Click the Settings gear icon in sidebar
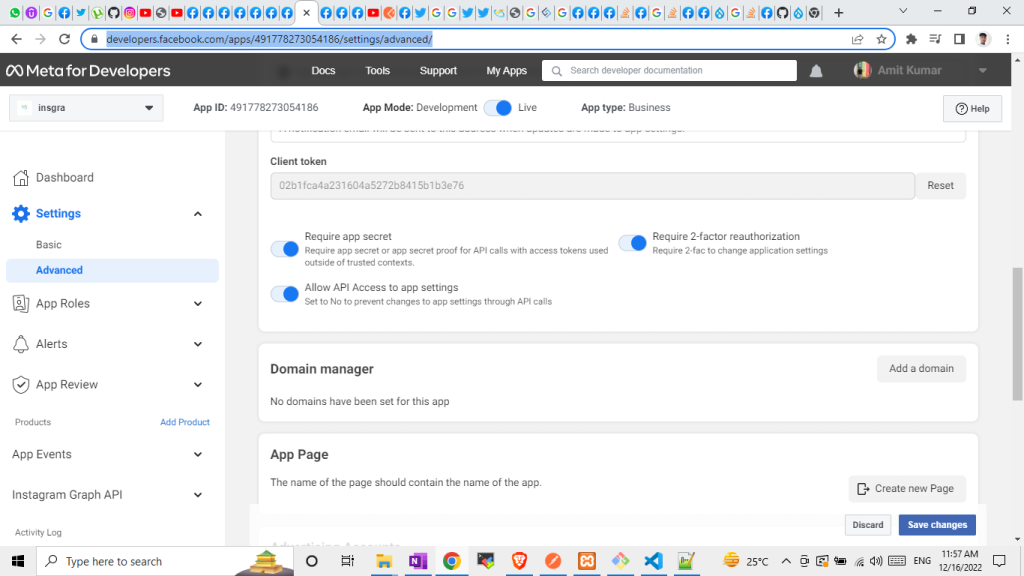1024x576 pixels. click(x=20, y=214)
